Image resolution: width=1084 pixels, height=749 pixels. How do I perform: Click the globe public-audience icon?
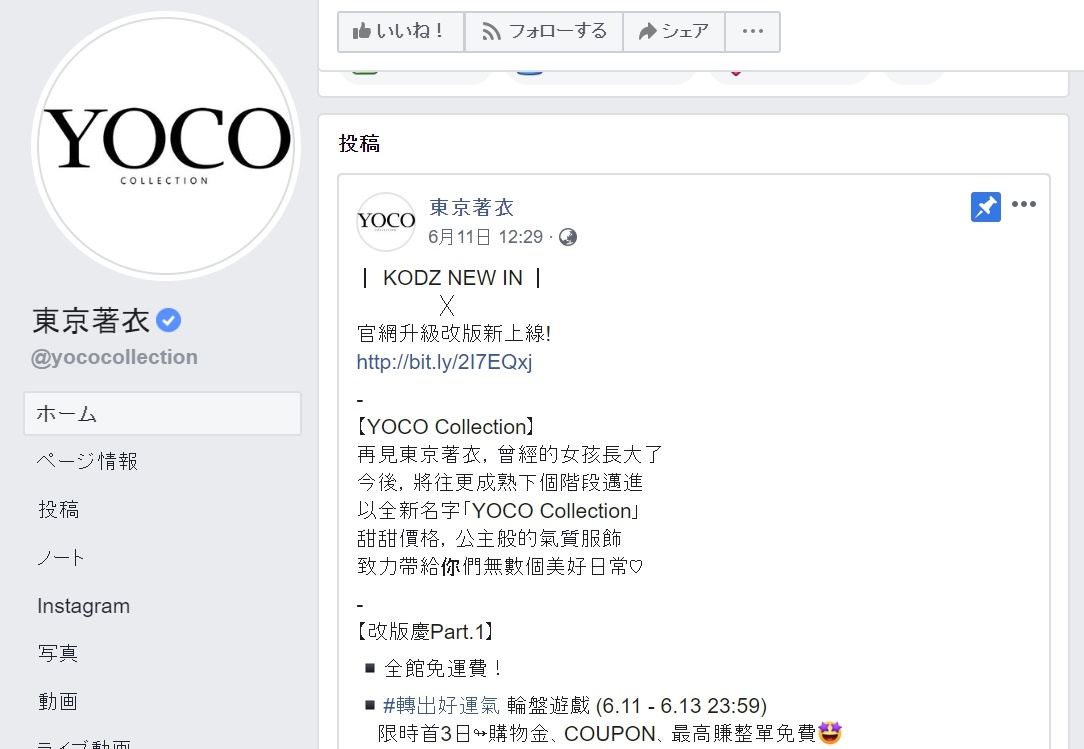point(568,237)
